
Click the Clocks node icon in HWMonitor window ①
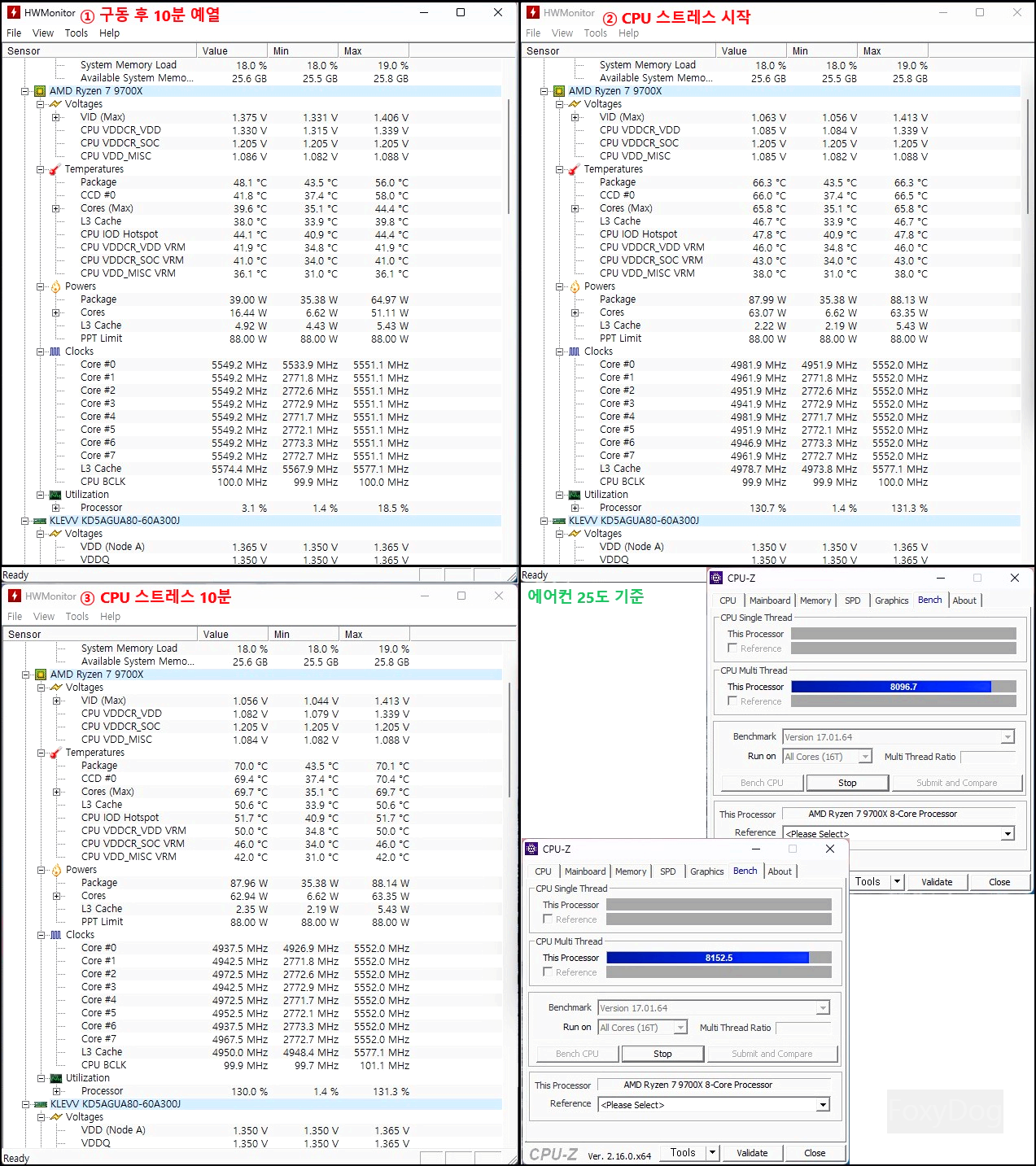[55, 352]
